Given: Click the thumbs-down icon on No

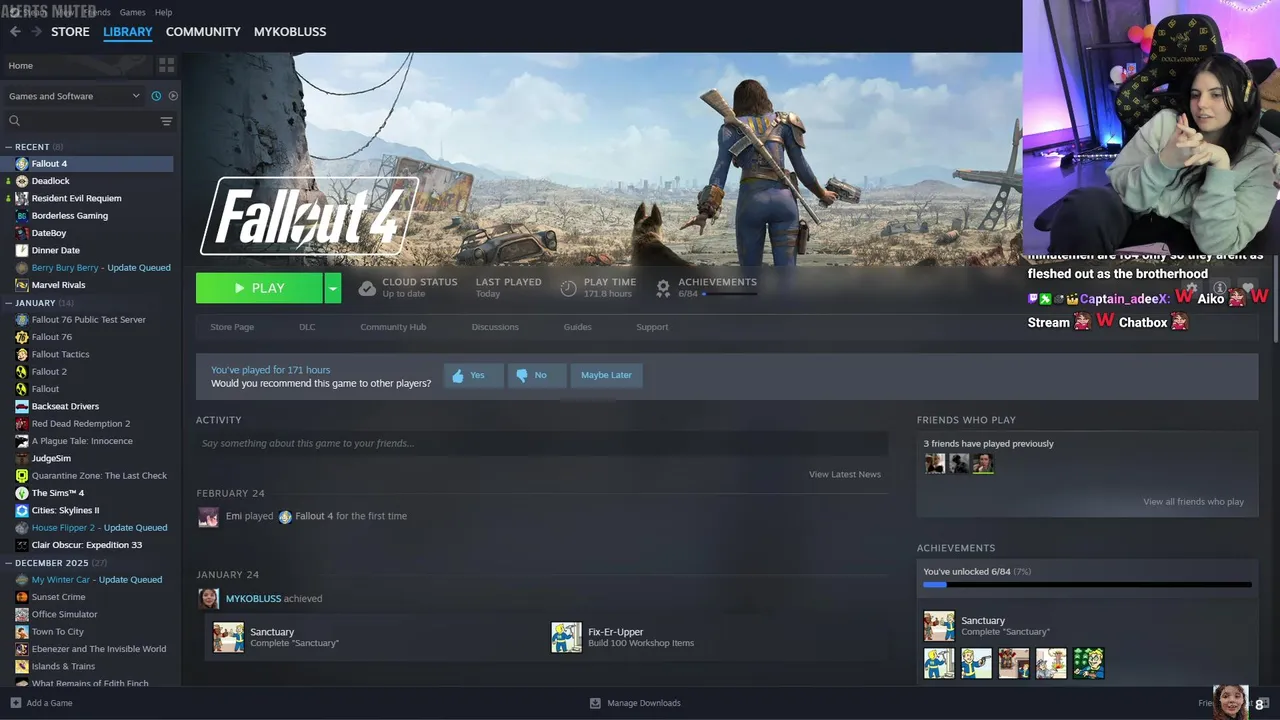Looking at the screenshot, I should (x=521, y=375).
